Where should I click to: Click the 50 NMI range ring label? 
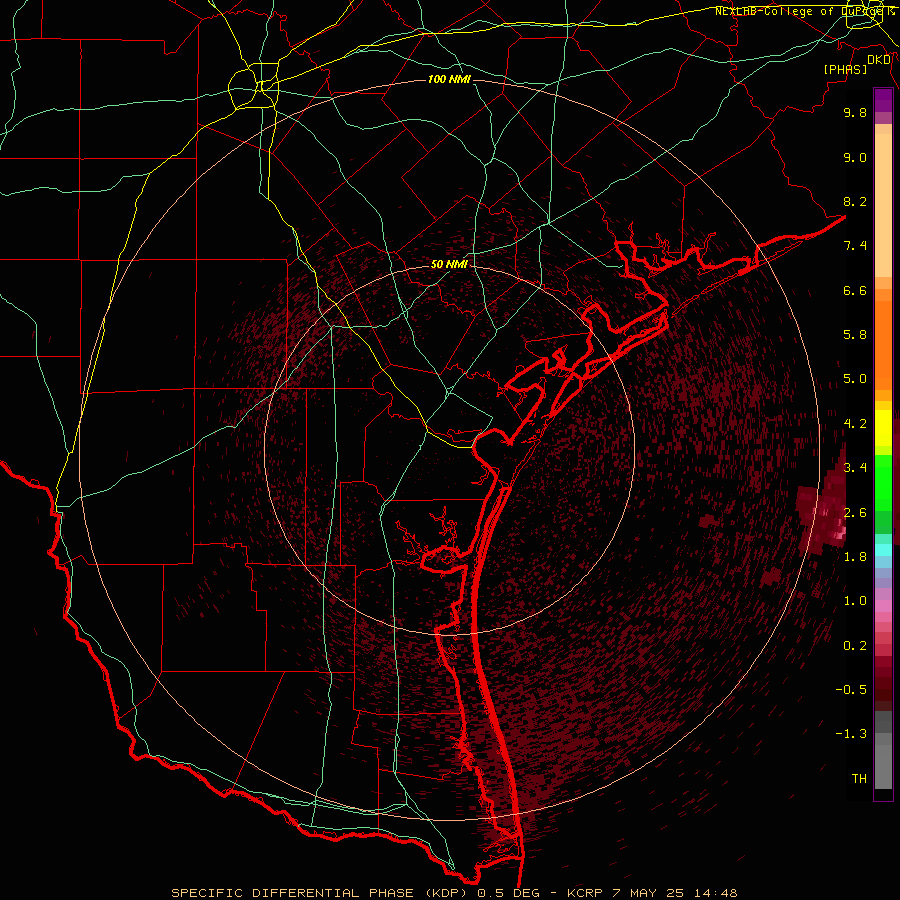(449, 264)
